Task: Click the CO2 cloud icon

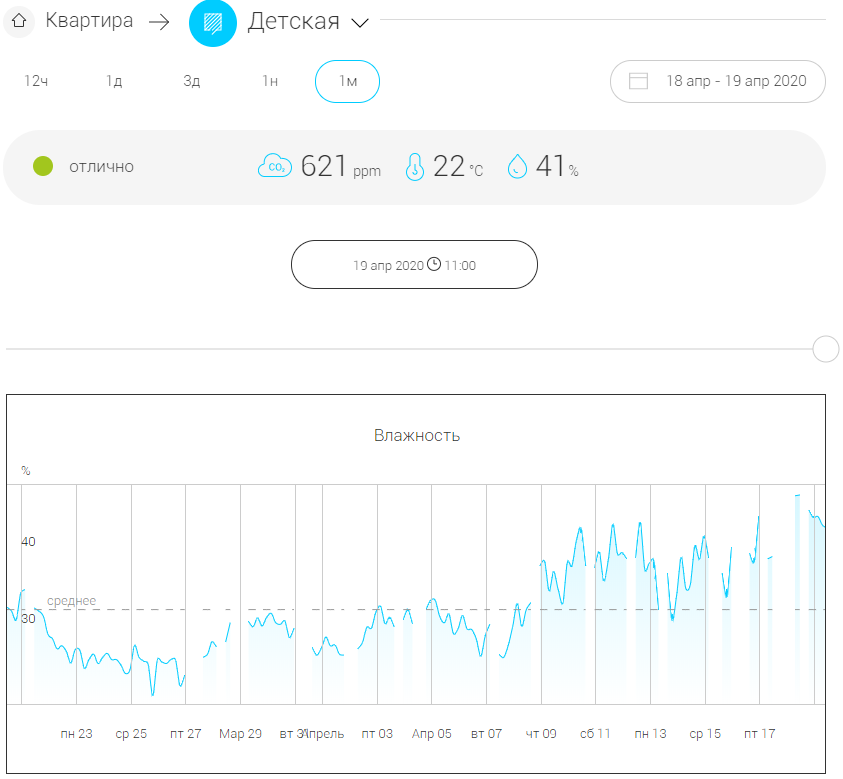Action: click(274, 167)
